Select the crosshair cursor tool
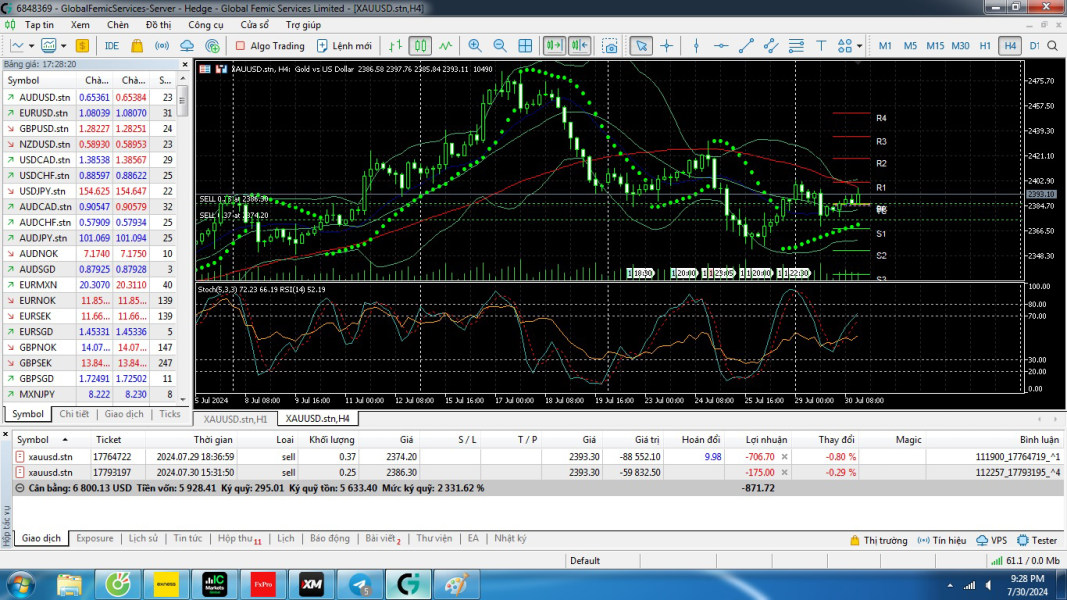1067x600 pixels. pyautogui.click(x=666, y=46)
